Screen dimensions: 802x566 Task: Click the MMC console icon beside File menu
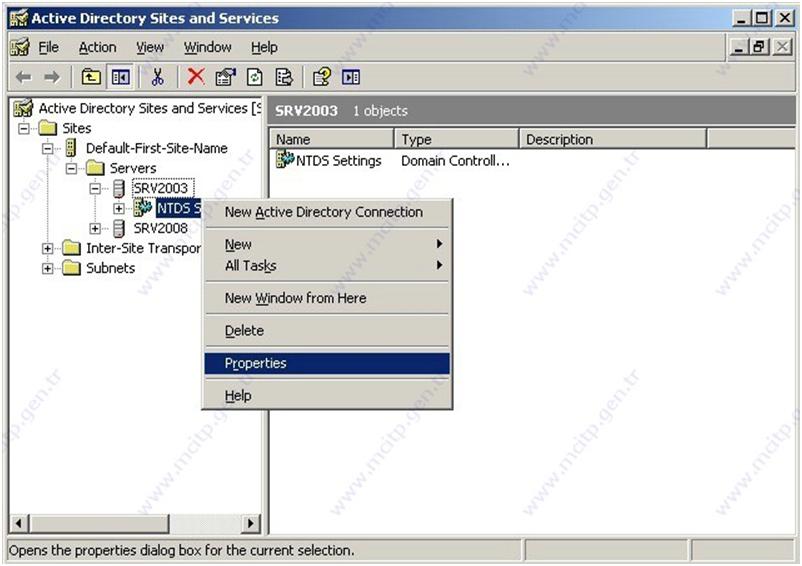coord(20,48)
